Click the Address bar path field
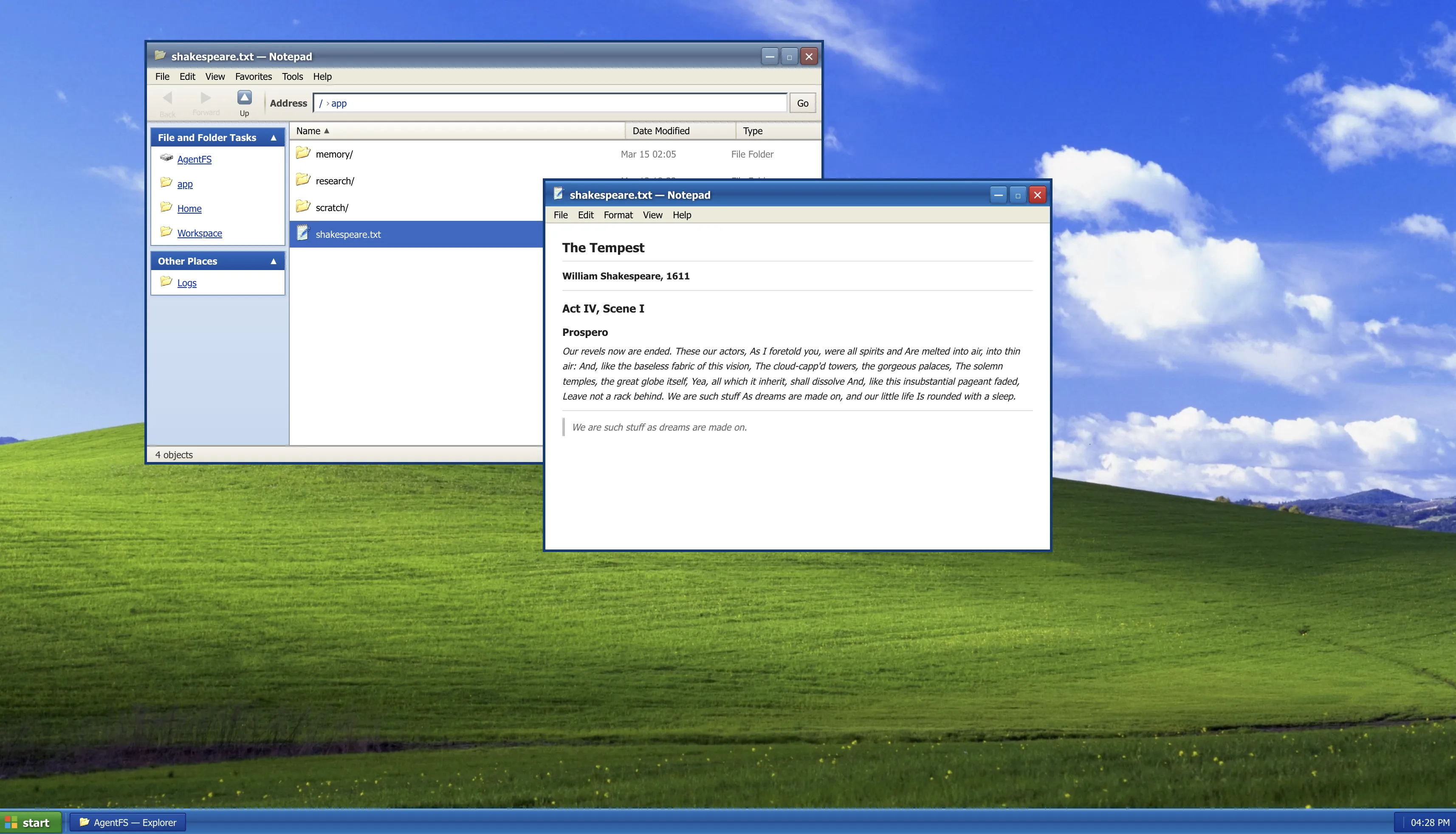1456x834 pixels. tap(550, 104)
